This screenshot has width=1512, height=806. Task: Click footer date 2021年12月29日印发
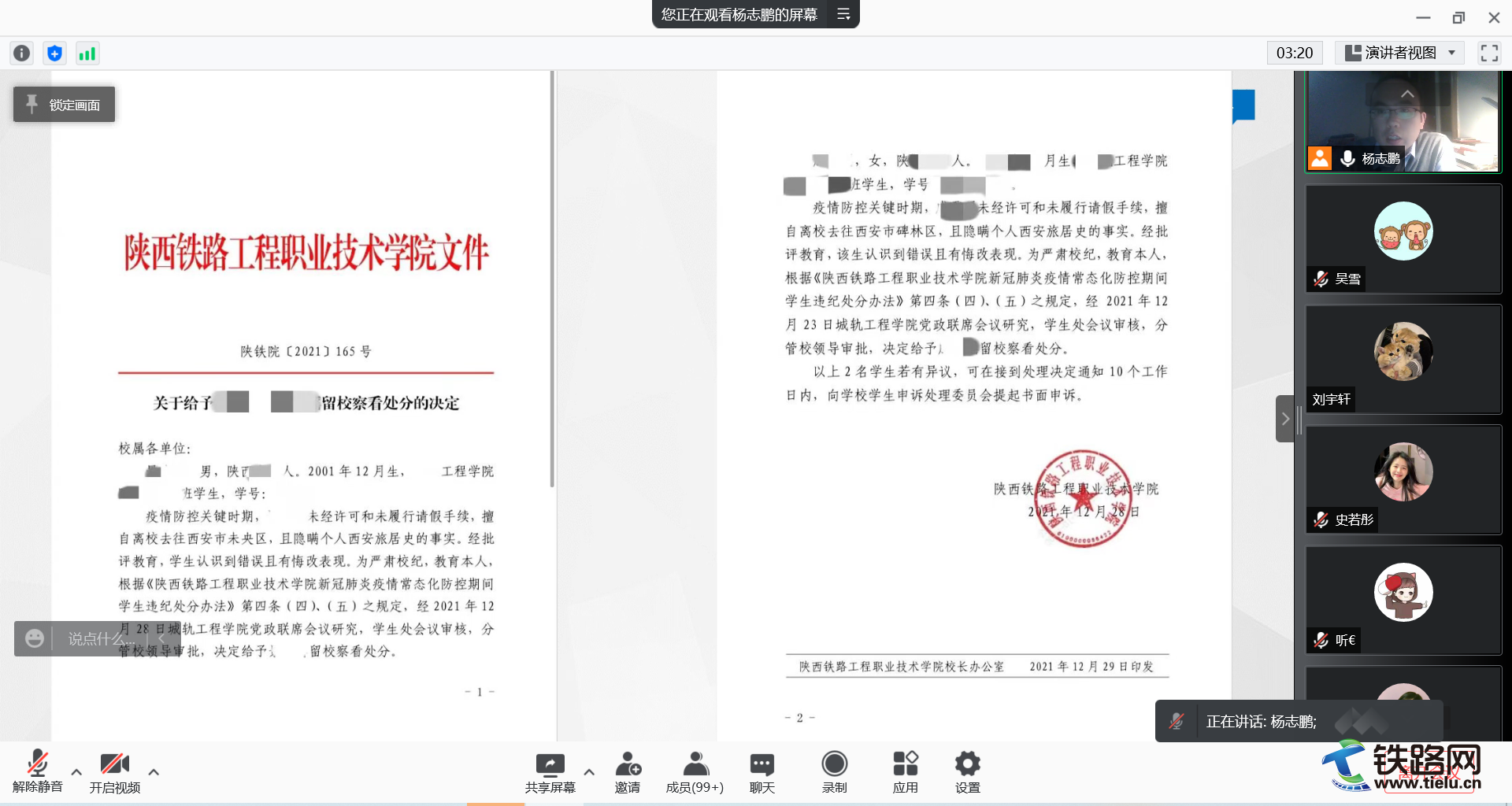[x=1091, y=667]
